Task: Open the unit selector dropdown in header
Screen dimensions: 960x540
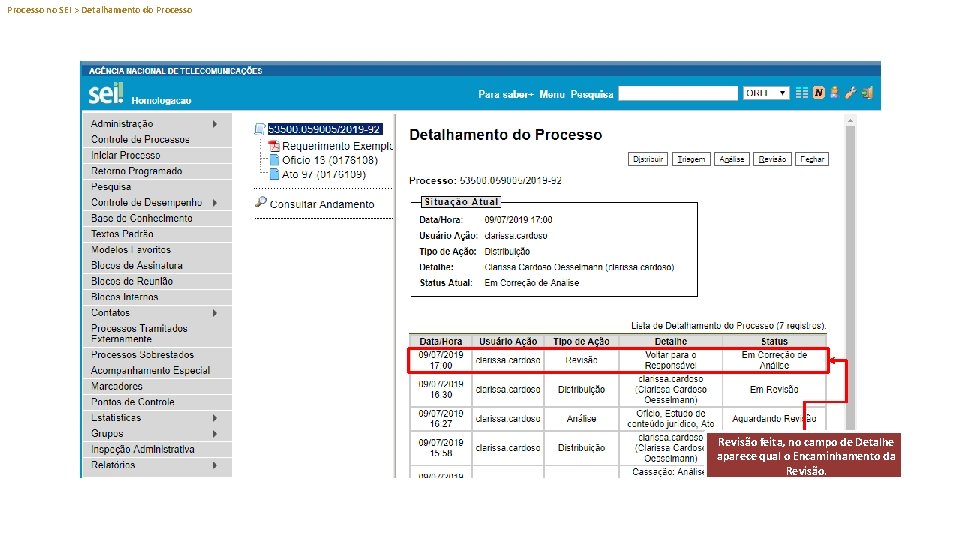Action: point(766,93)
